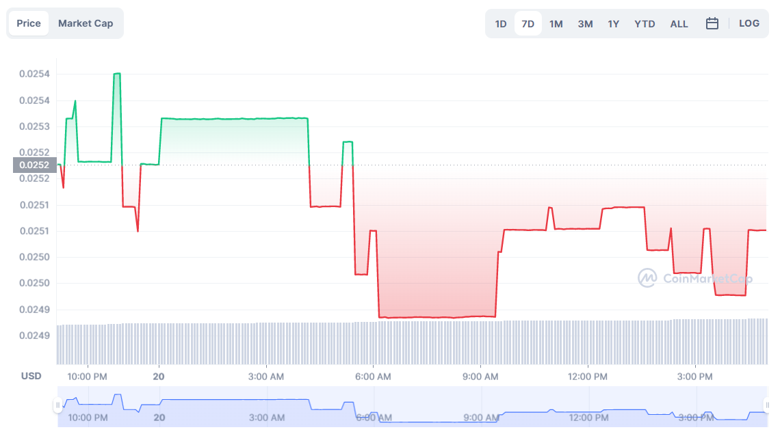This screenshot has width=780, height=434.
Task: Click the bold 20 date label on the time axis
Action: [159, 377]
